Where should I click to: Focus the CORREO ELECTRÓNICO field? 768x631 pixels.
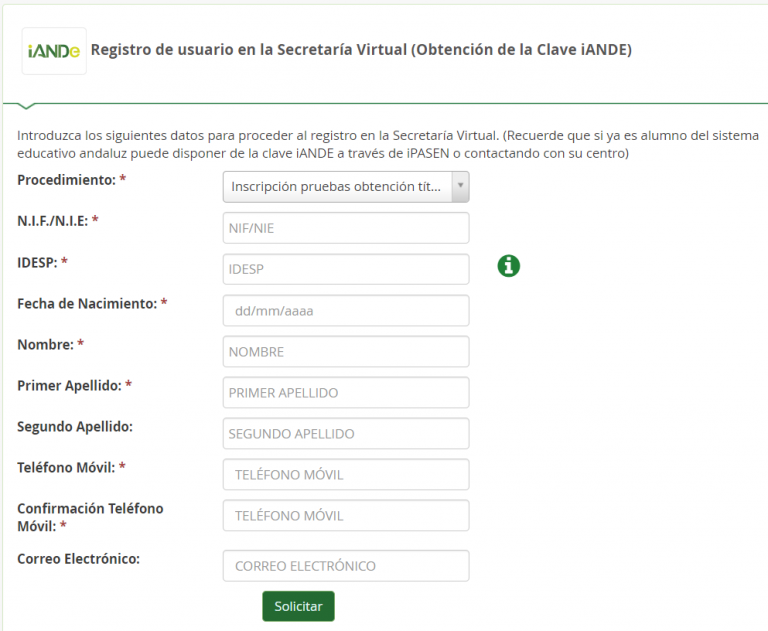345,566
